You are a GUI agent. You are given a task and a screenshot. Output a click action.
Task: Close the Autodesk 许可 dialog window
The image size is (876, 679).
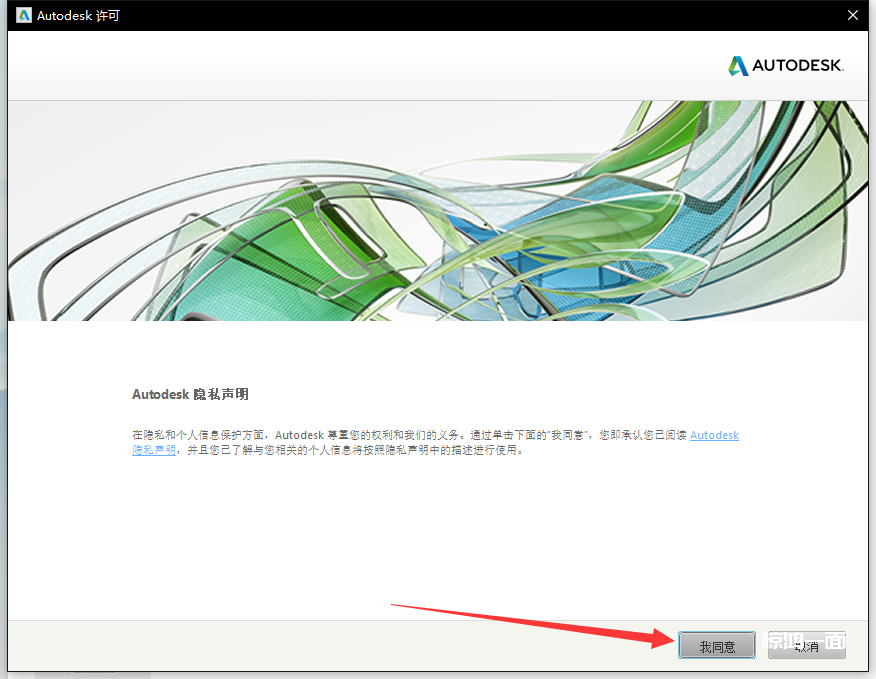852,16
